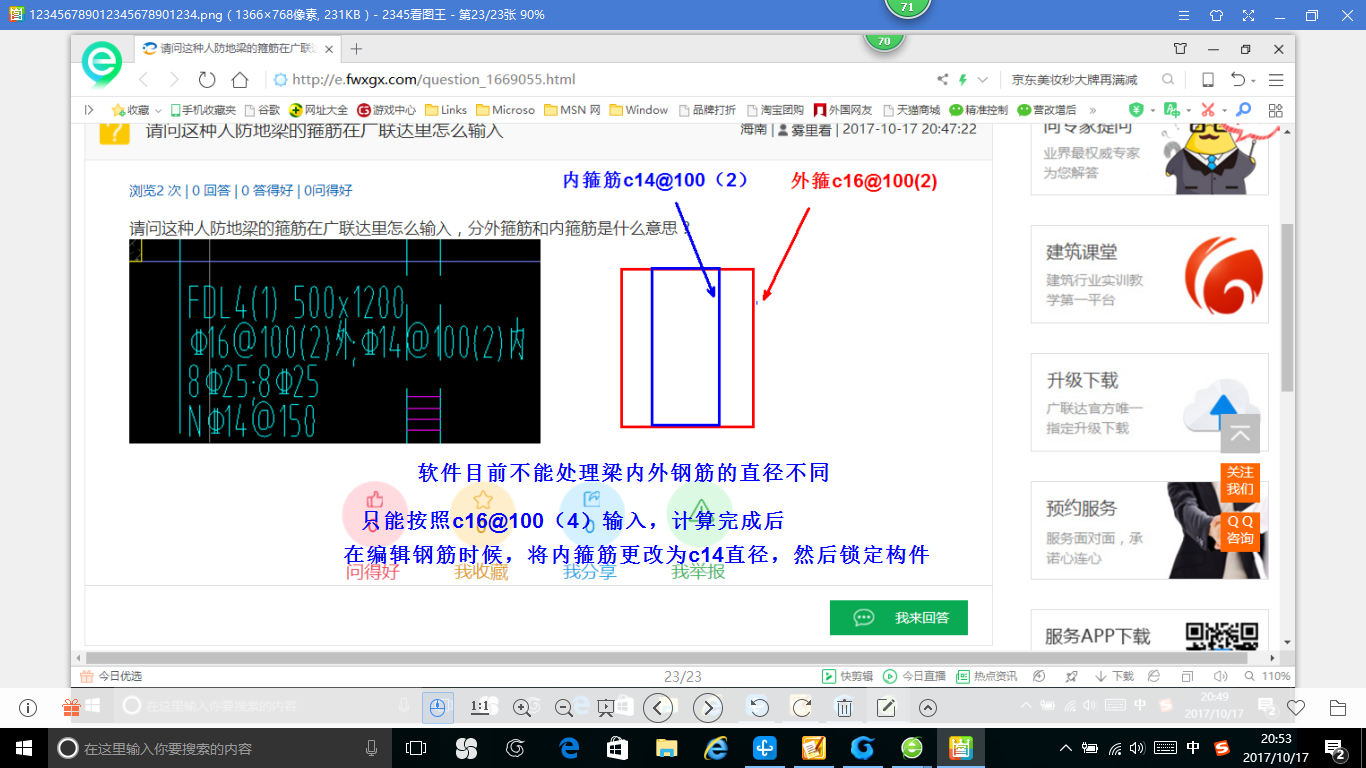
Task: Open the Microso bookmark folder
Action: pos(505,110)
